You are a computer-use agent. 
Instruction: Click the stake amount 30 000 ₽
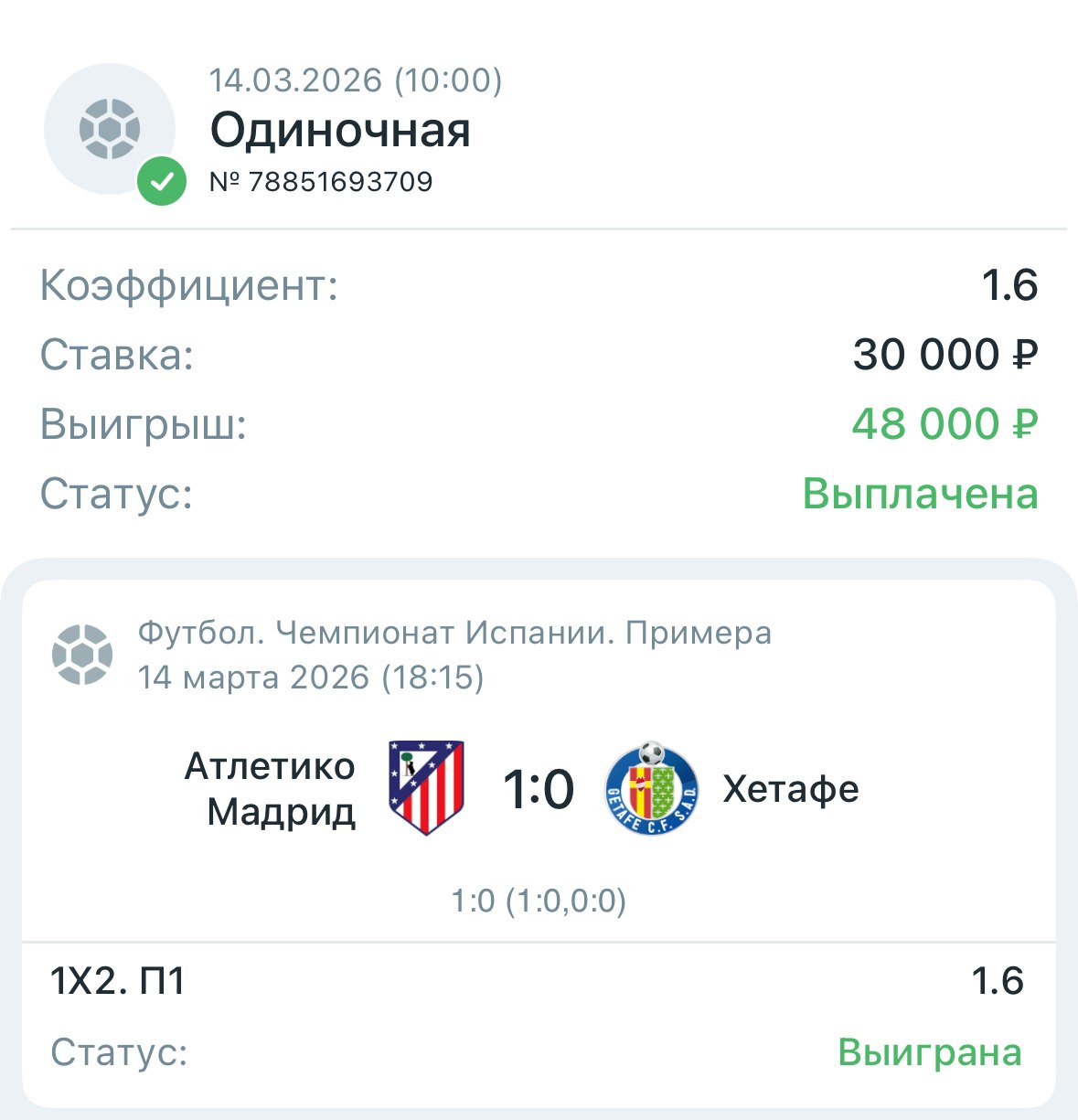[x=945, y=355]
